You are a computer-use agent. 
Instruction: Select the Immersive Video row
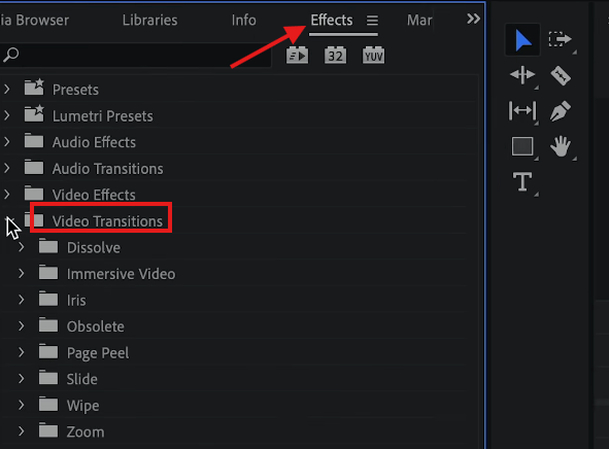[239, 274]
